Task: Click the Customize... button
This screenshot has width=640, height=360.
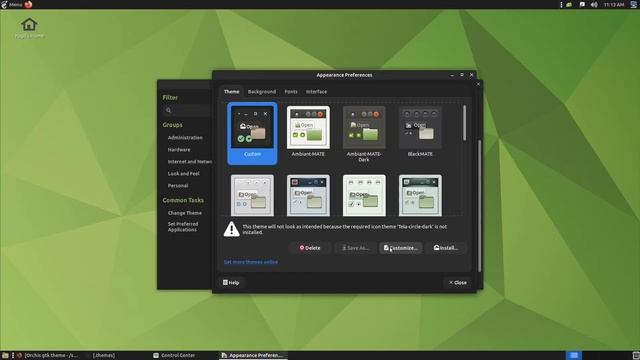Action: coord(401,248)
